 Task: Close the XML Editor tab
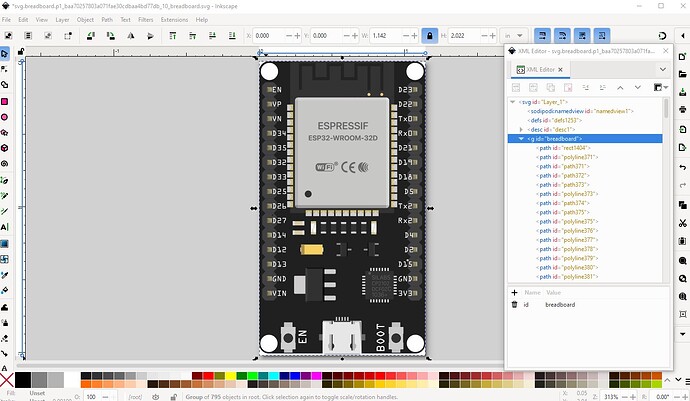click(560, 70)
